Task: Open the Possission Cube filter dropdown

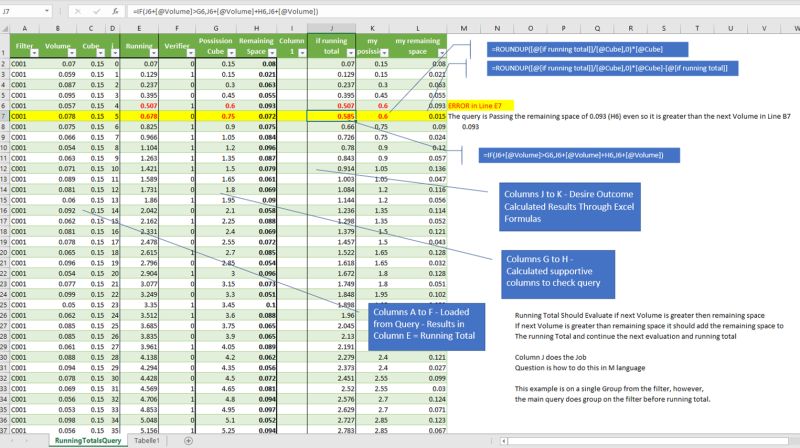Action: tap(231, 53)
